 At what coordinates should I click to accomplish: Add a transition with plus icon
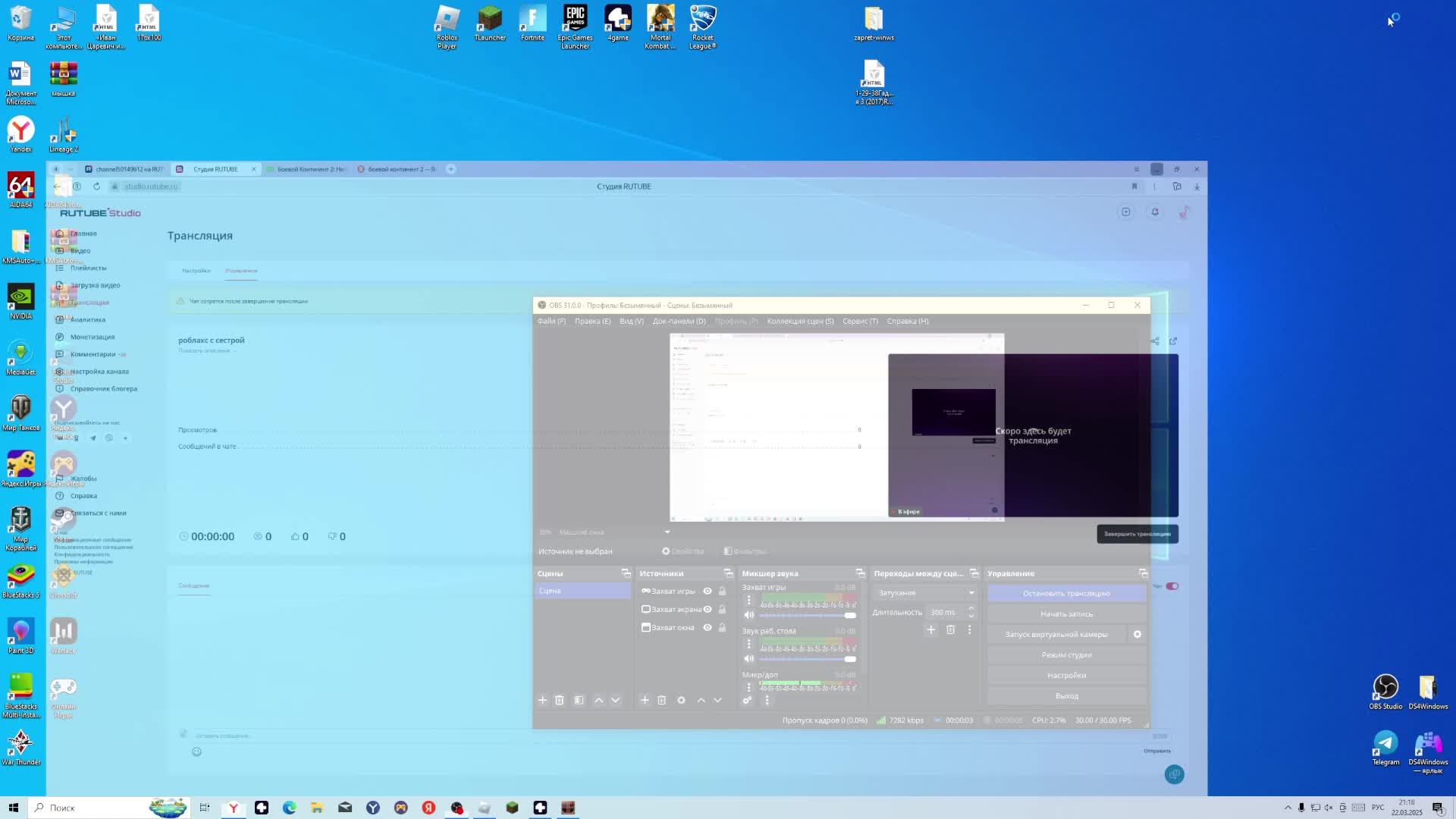[x=931, y=629]
